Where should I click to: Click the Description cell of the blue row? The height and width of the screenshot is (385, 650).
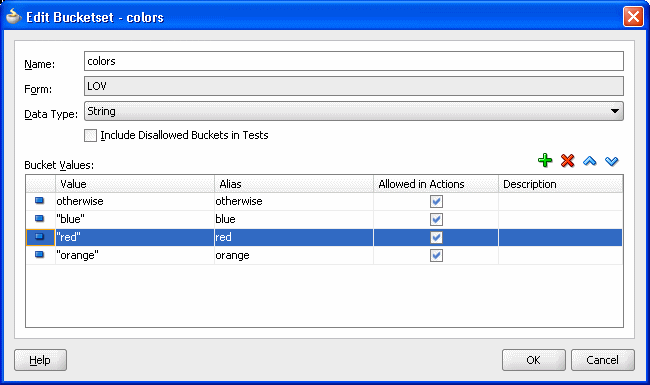click(x=560, y=219)
